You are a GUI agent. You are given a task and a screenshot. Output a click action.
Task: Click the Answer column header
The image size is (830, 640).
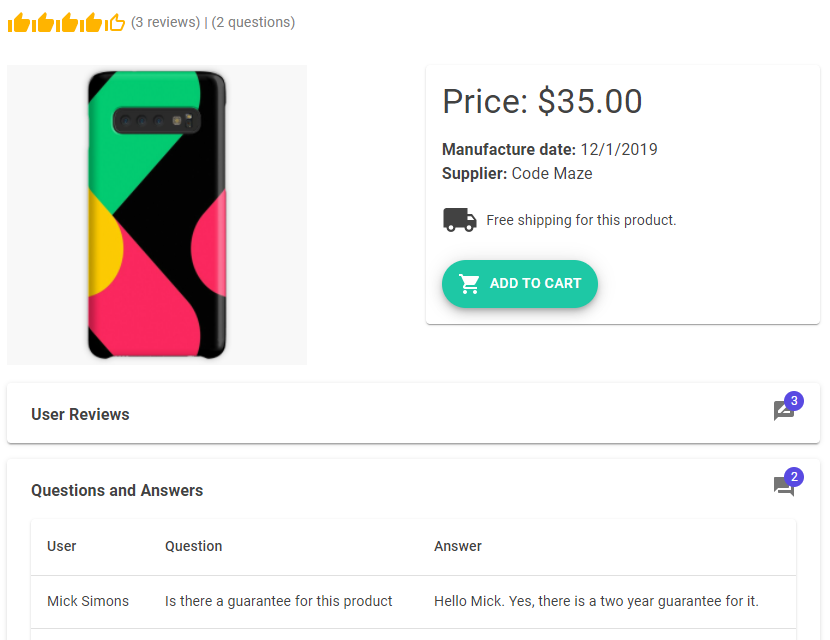[x=458, y=546]
